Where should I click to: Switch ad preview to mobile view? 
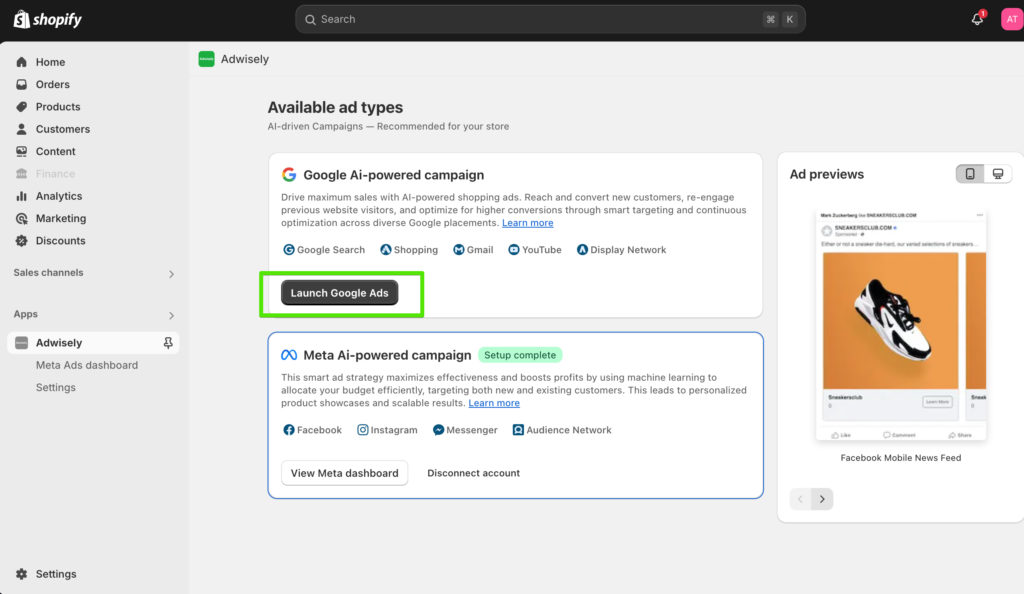click(970, 174)
